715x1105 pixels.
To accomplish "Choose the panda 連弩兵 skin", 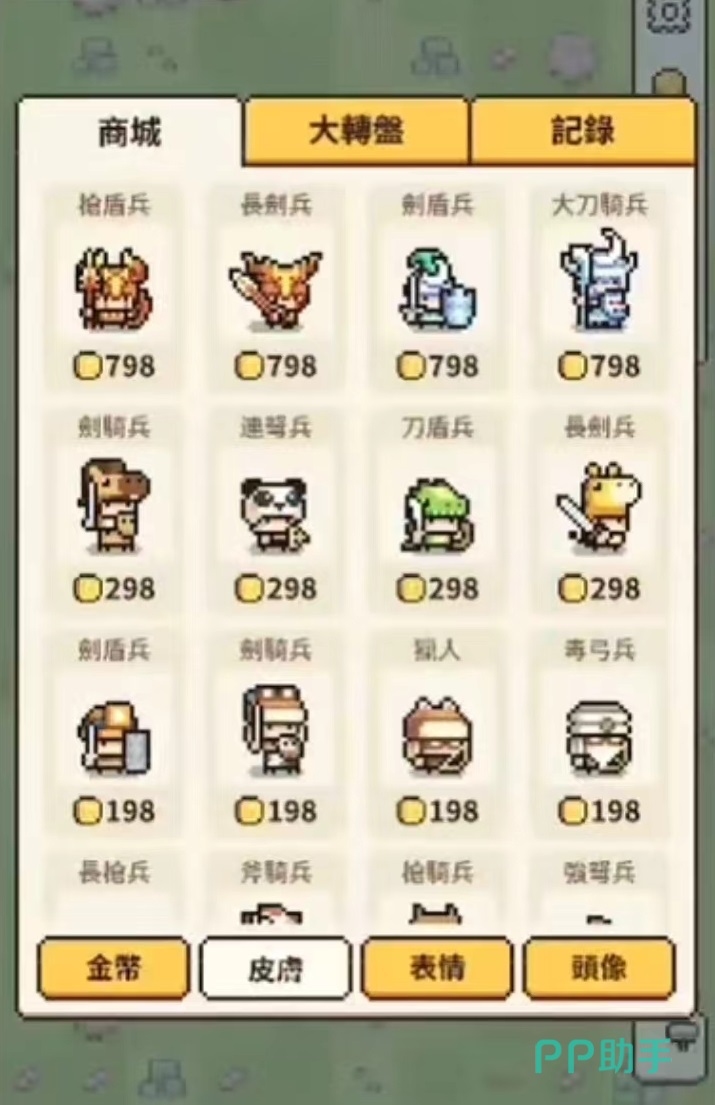I will pyautogui.click(x=275, y=510).
